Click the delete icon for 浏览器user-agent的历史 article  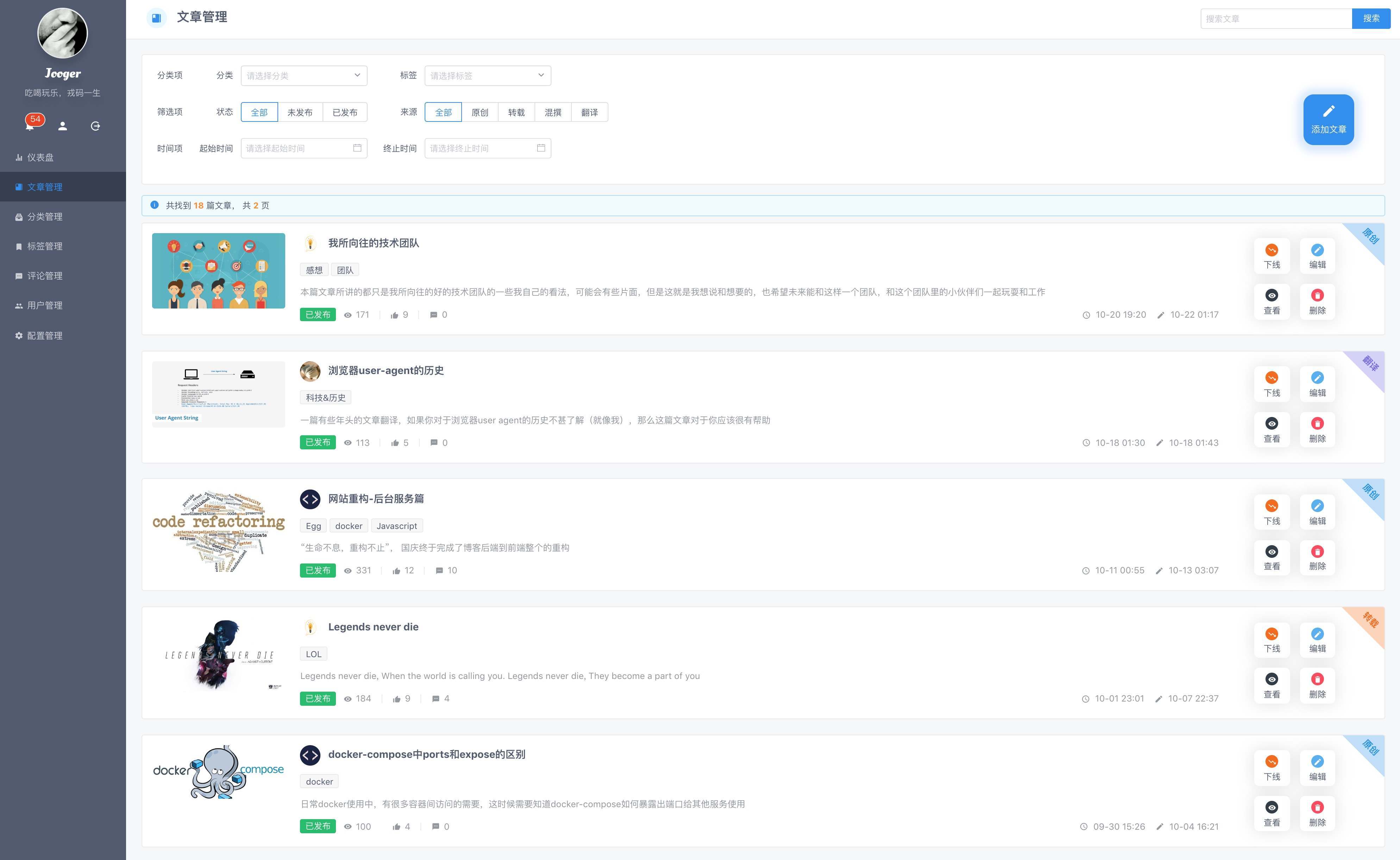coord(1317,424)
